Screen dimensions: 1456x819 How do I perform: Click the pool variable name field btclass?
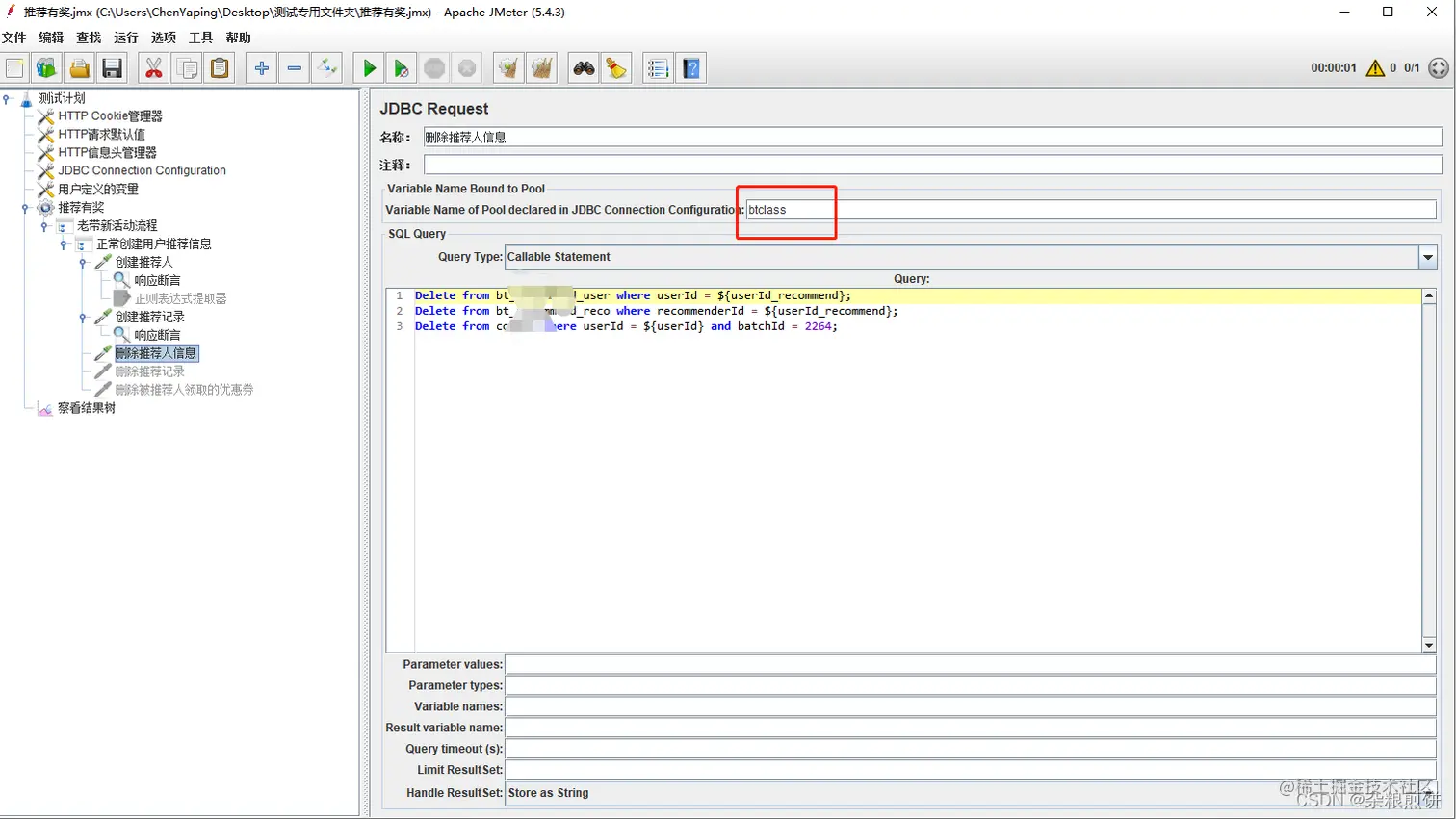pyautogui.click(x=1091, y=210)
